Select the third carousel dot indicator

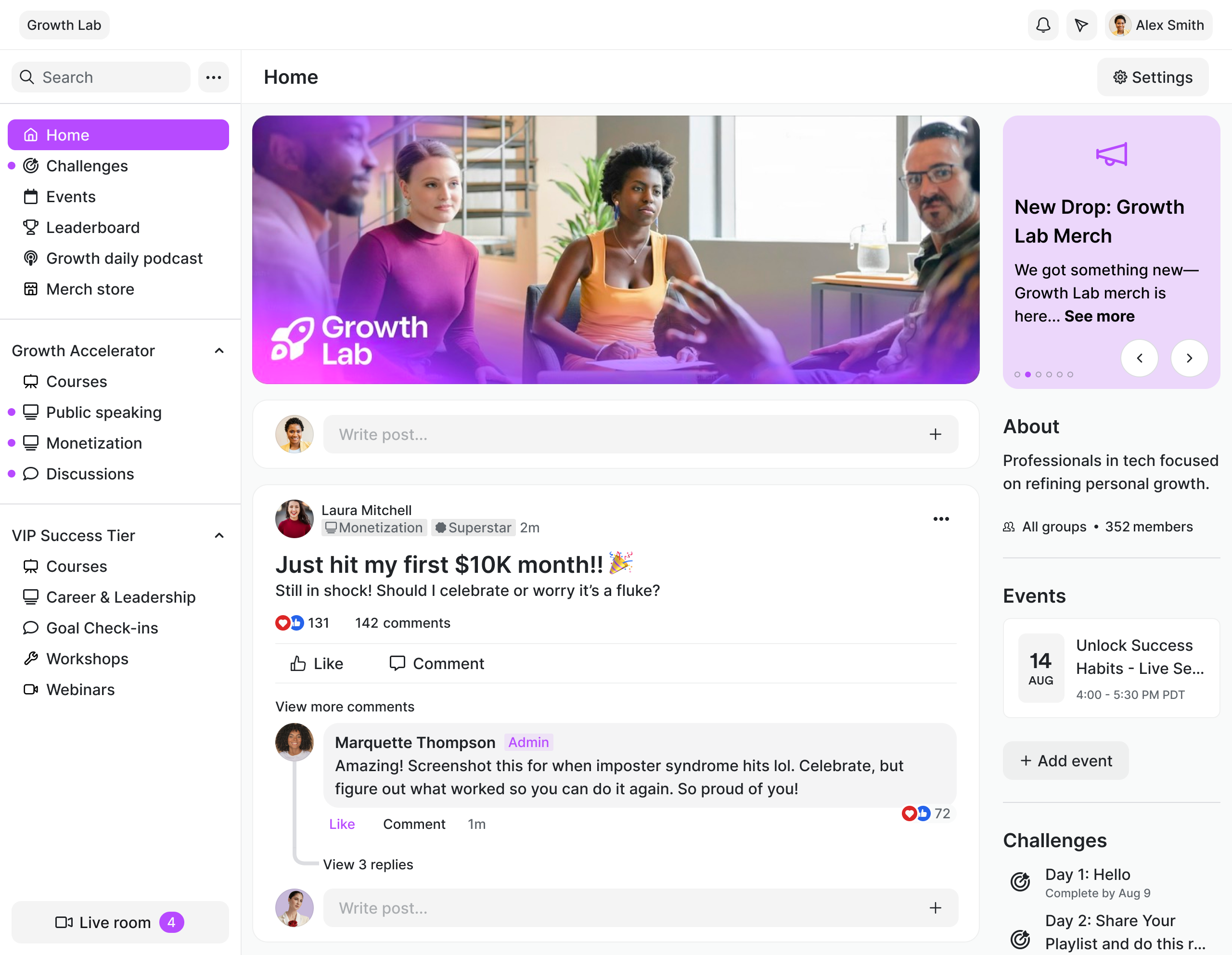pyautogui.click(x=1038, y=374)
